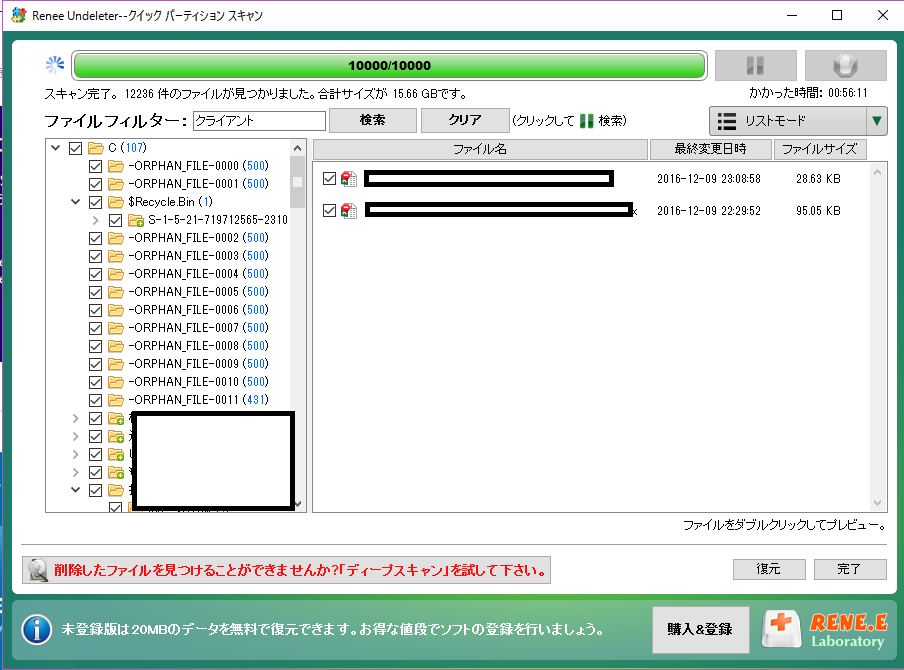Image resolution: width=904 pixels, height=670 pixels.
Task: Click -ORPHAN_FILE-0000 folder icon
Action: point(116,166)
